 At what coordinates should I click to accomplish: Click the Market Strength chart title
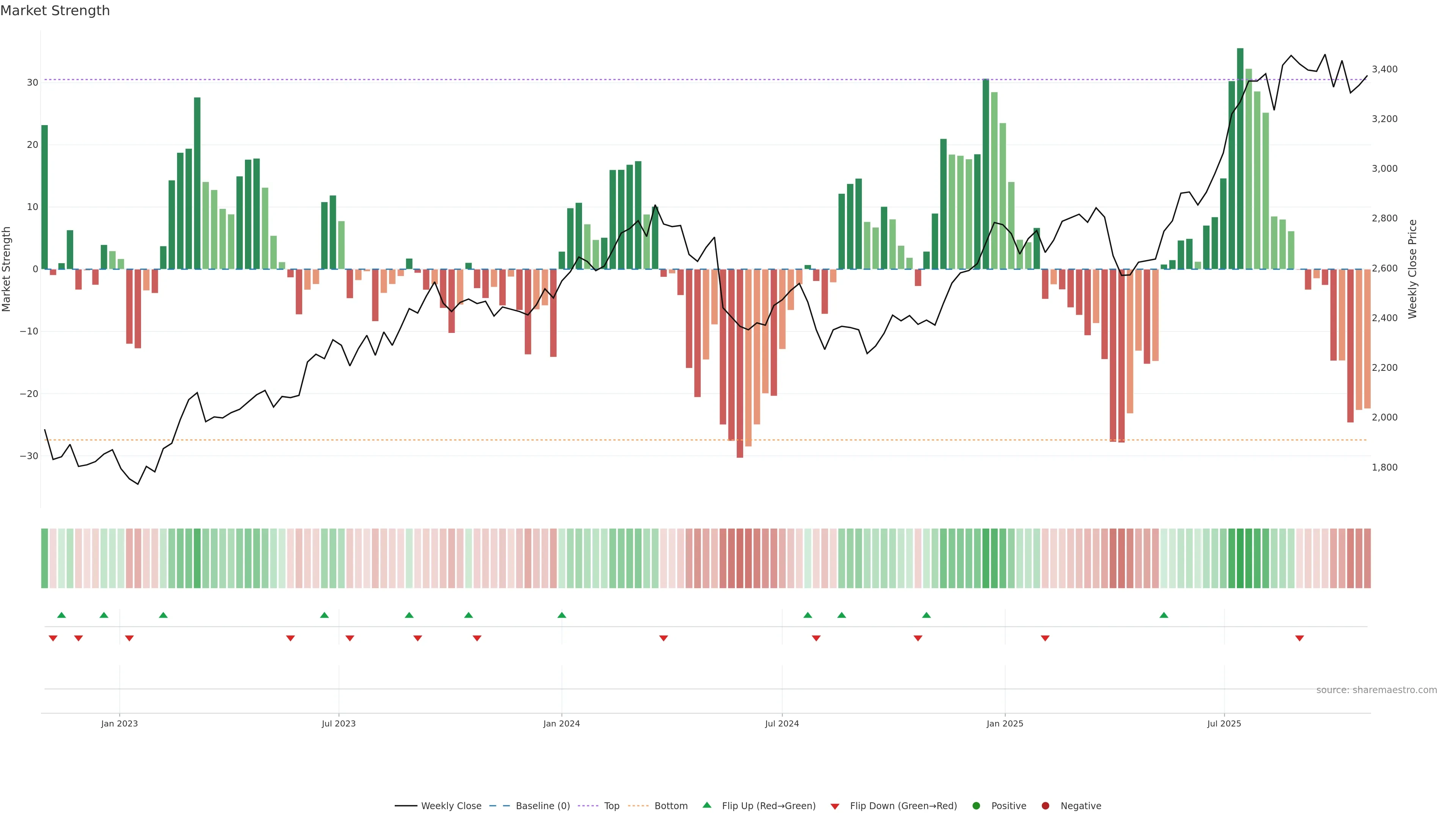[x=55, y=11]
